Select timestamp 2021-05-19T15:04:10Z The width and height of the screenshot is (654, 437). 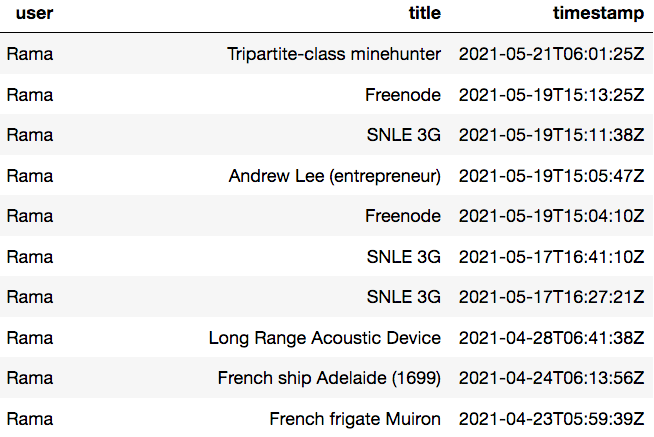tap(551, 216)
